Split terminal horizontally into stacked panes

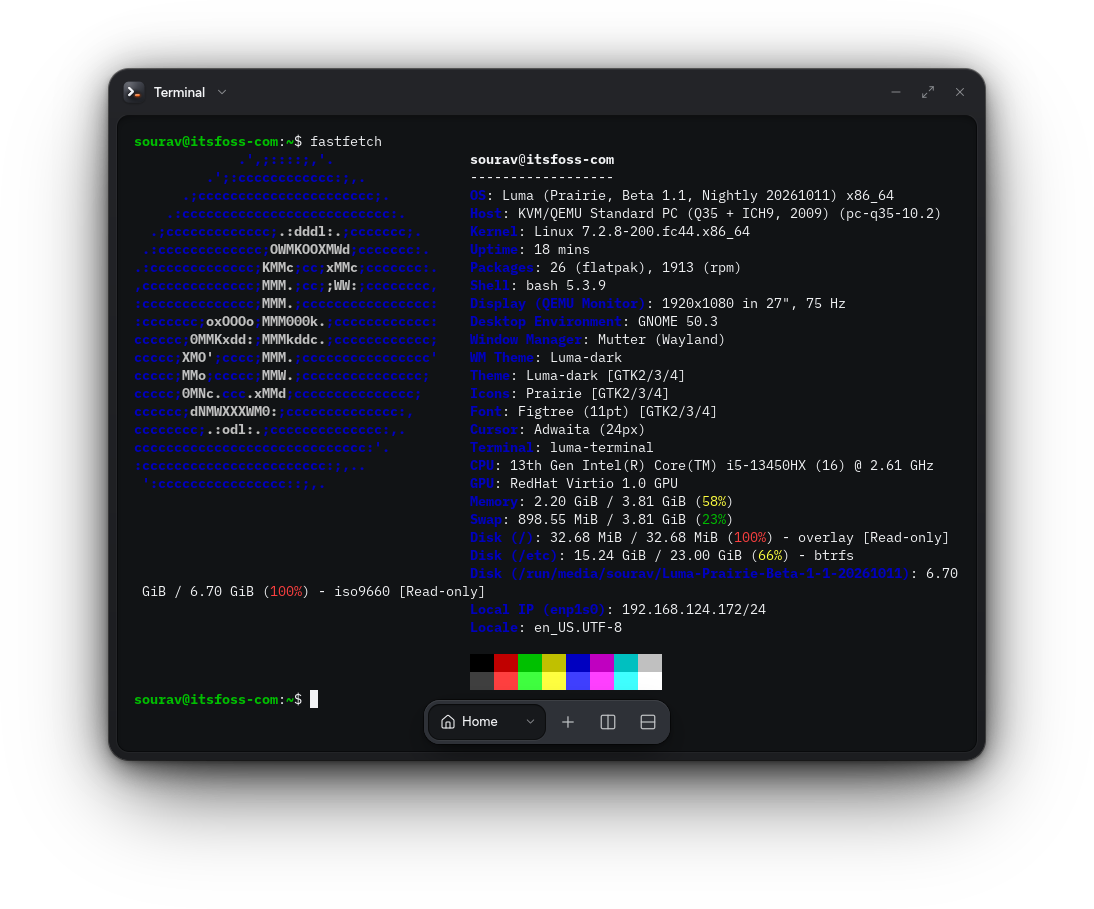tap(647, 722)
